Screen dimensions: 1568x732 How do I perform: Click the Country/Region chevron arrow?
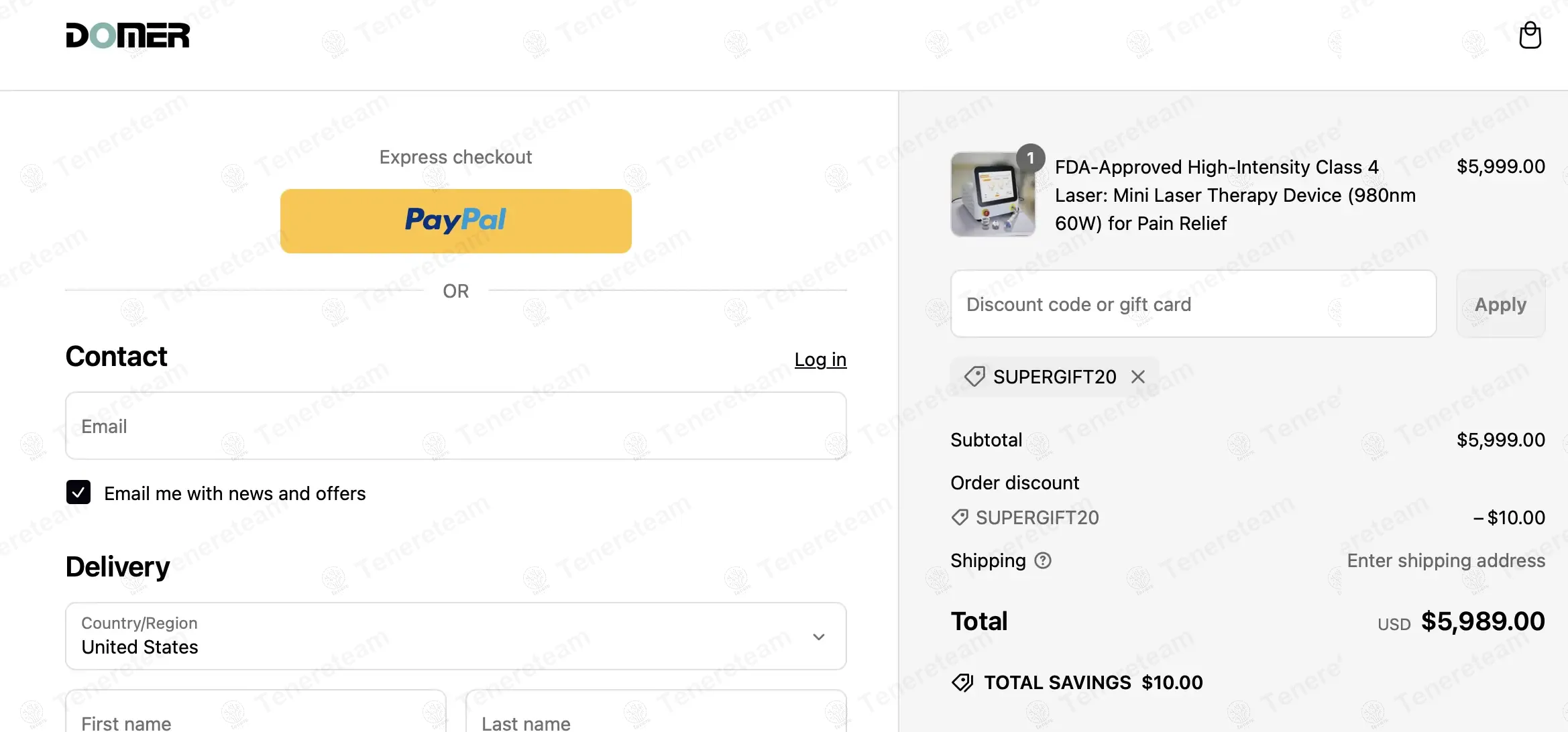click(819, 637)
